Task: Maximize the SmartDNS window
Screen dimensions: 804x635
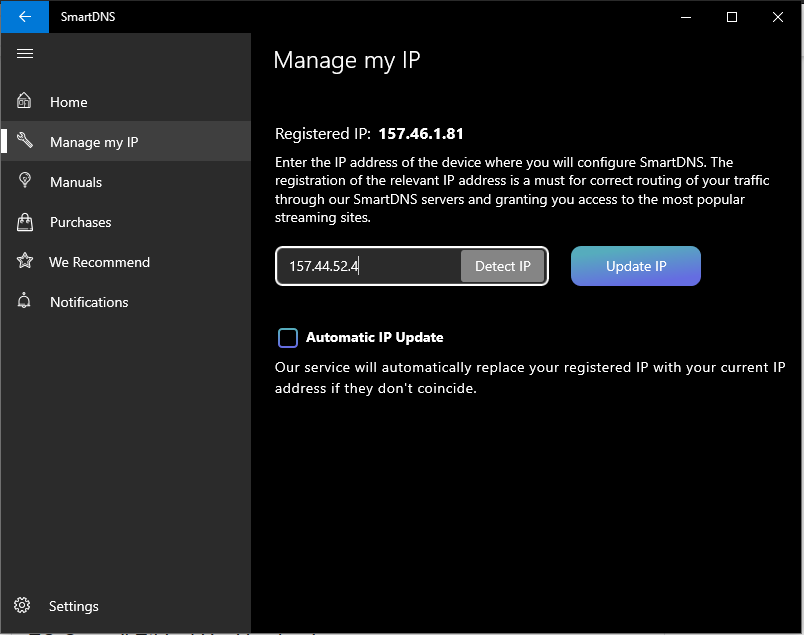Action: pyautogui.click(x=732, y=17)
